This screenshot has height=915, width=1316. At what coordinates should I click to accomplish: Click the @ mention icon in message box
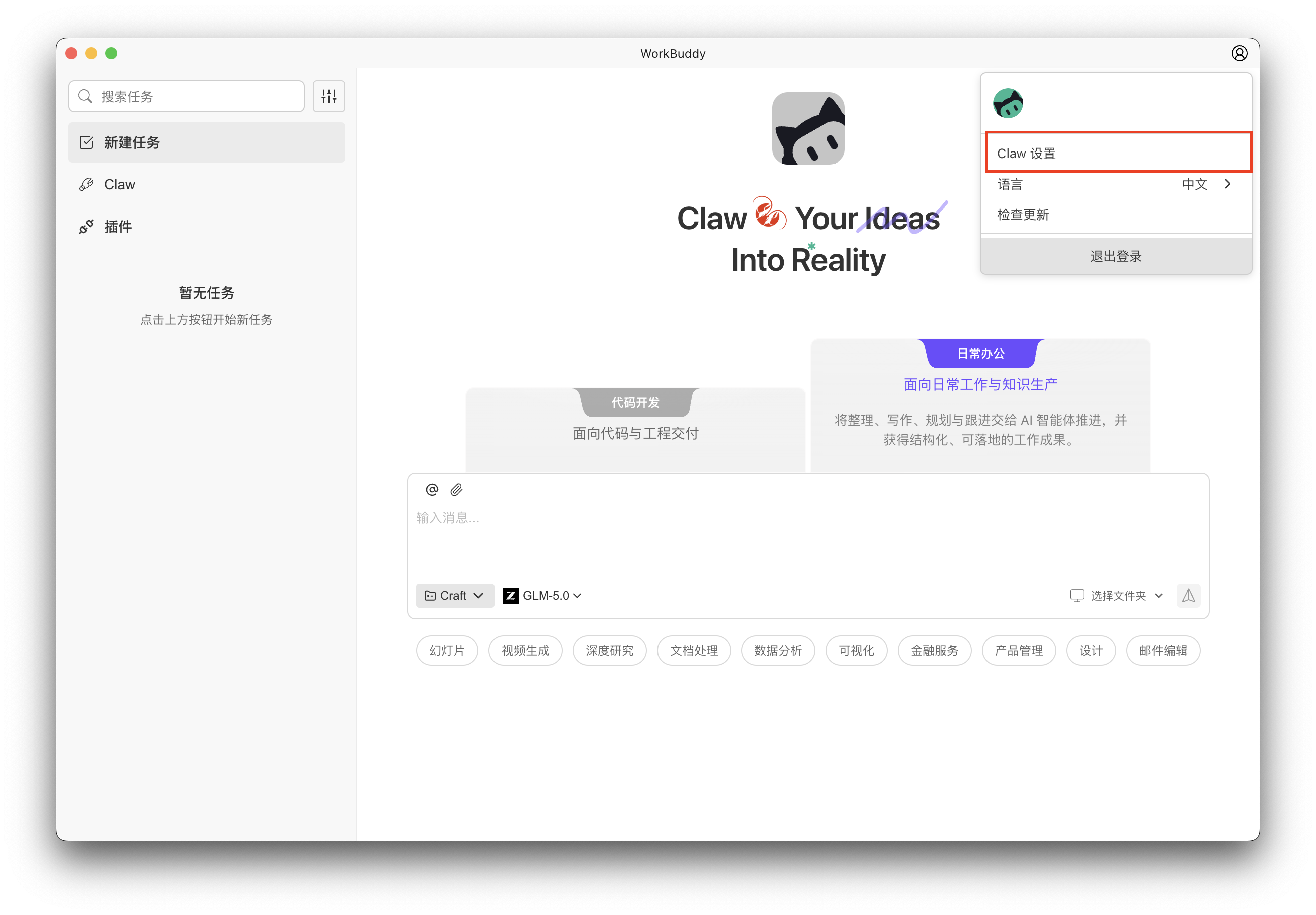point(432,489)
